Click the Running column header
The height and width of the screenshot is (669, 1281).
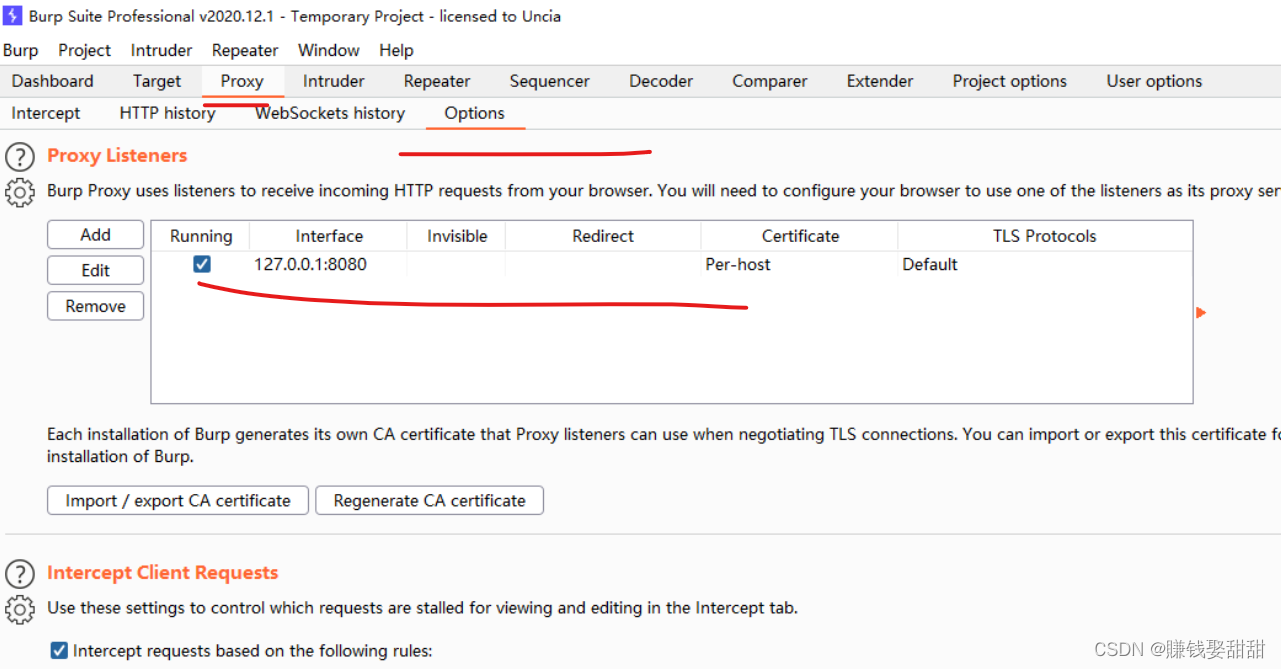point(201,236)
